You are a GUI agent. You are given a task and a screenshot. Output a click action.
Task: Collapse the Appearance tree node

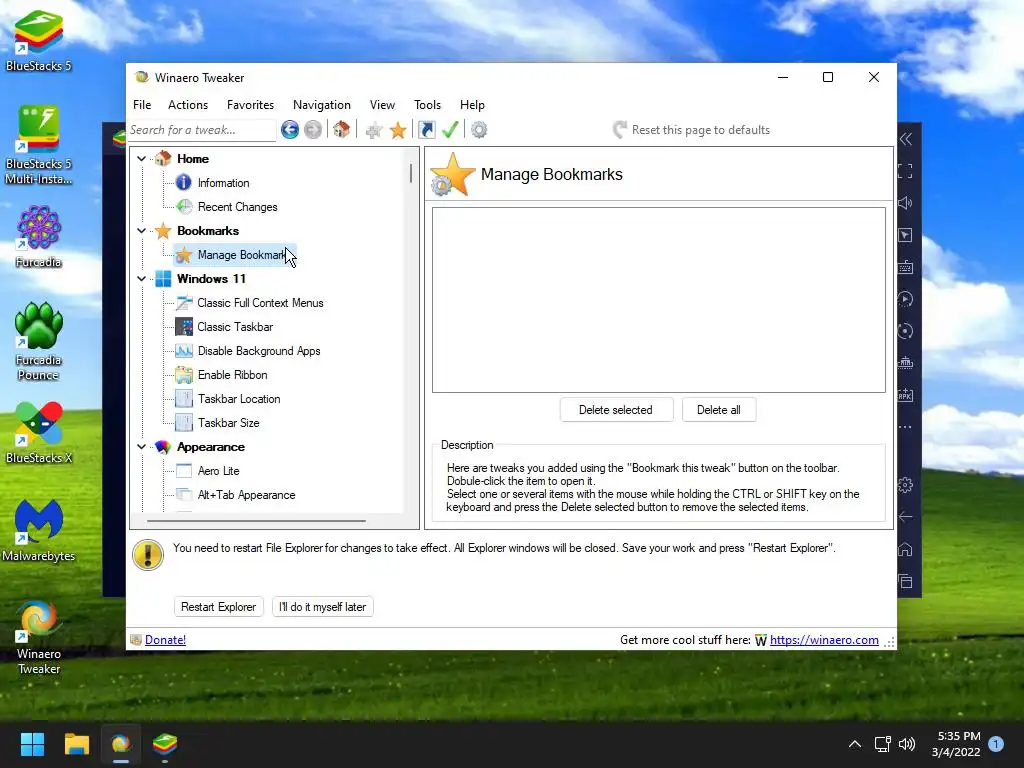[x=142, y=447]
